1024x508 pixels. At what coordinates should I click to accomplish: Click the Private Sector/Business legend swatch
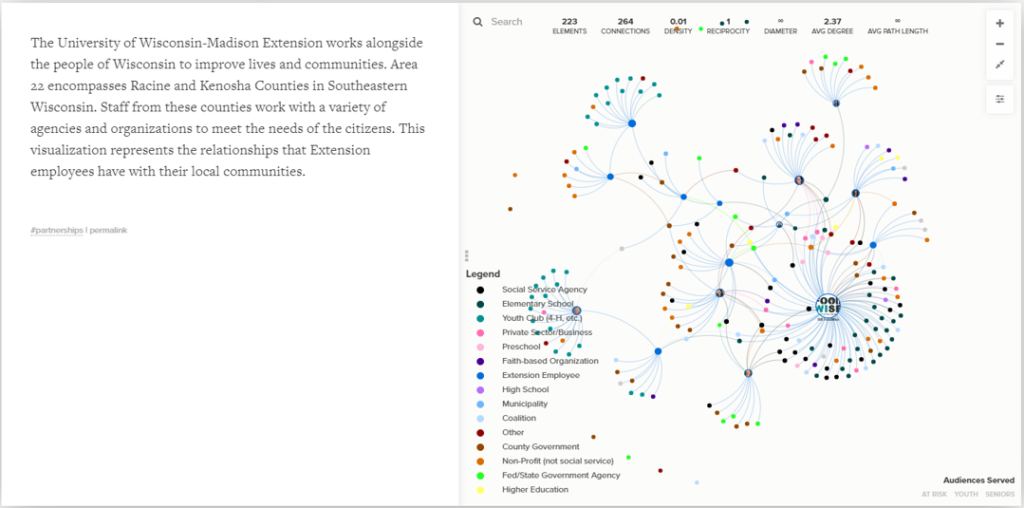point(481,332)
